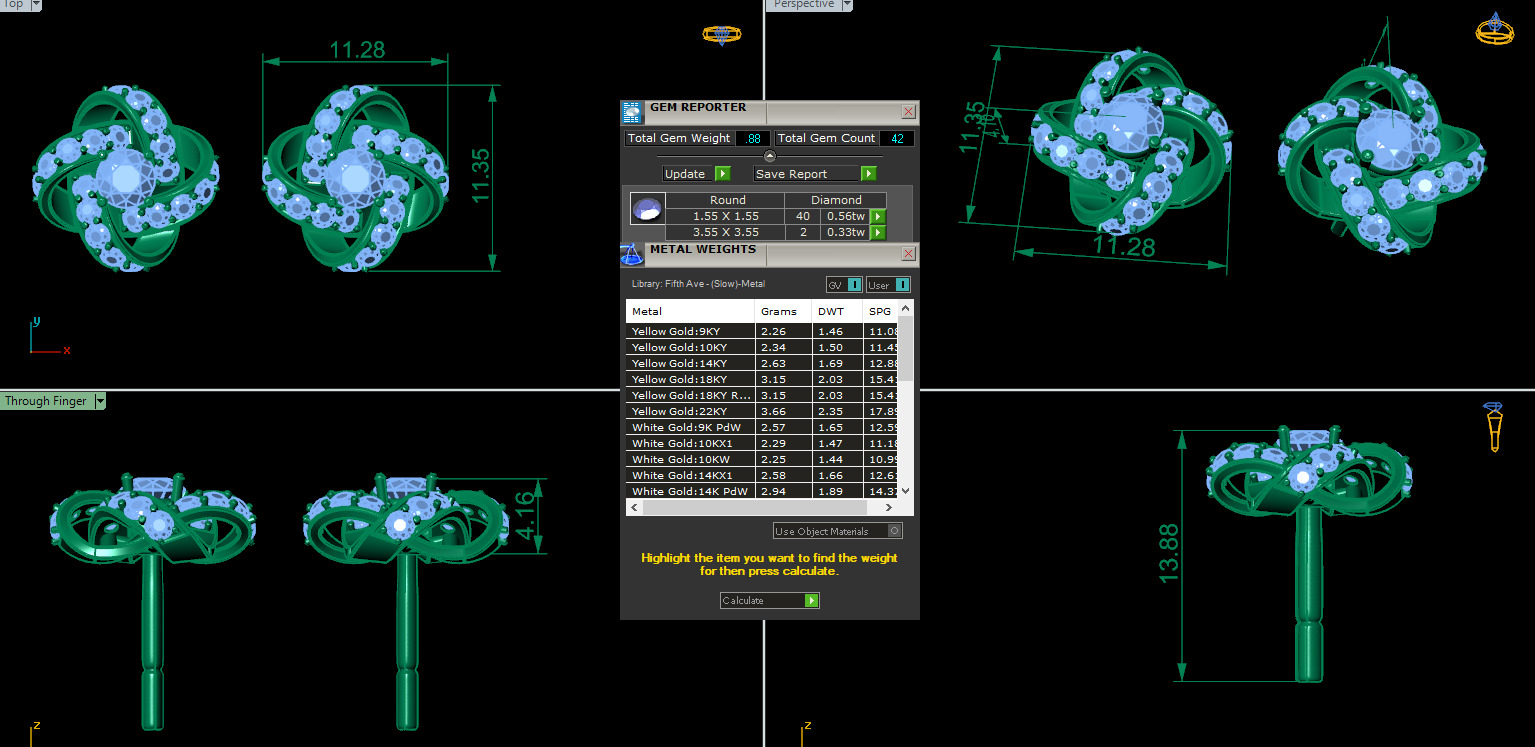Screen dimensions: 1535x747
Task: Select the Yellow Gold:10KY row
Action: point(762,347)
